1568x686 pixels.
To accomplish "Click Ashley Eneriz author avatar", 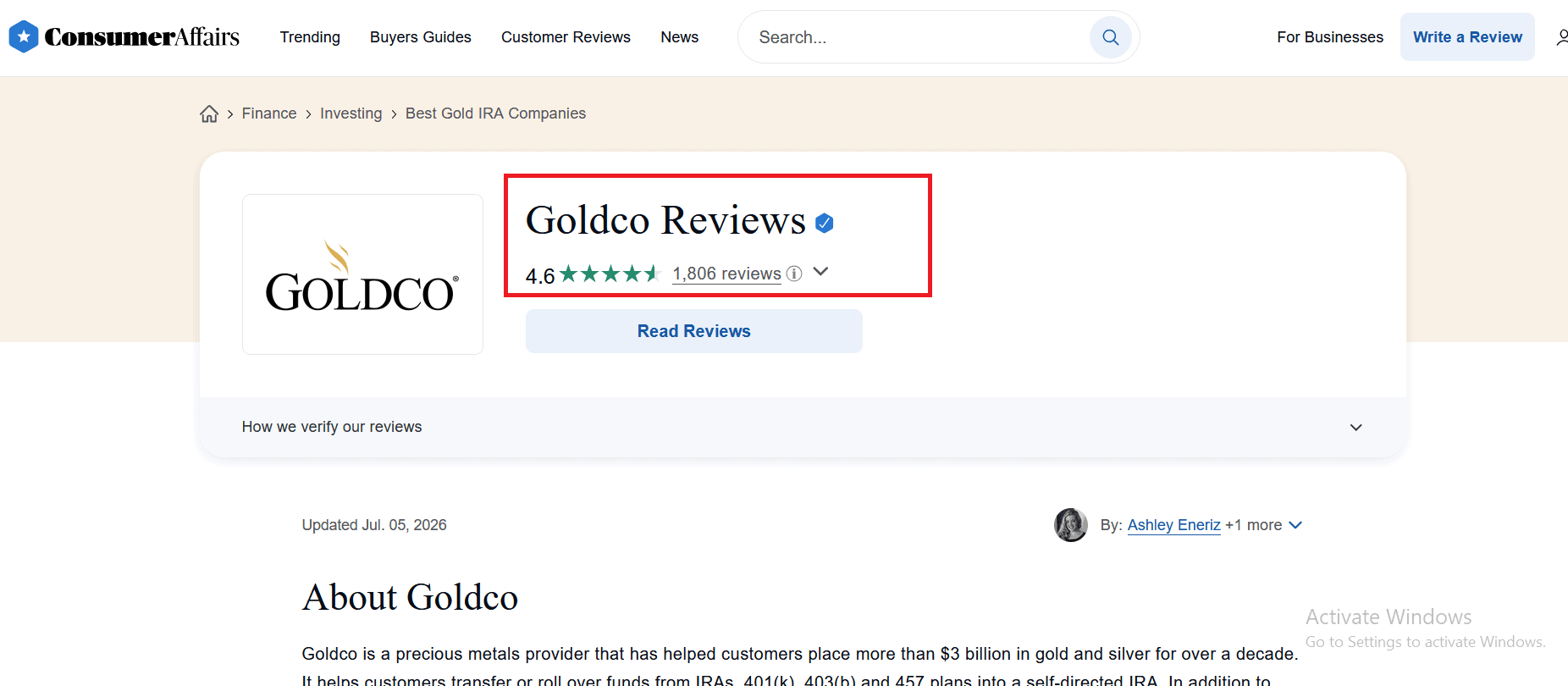I will tap(1071, 525).
